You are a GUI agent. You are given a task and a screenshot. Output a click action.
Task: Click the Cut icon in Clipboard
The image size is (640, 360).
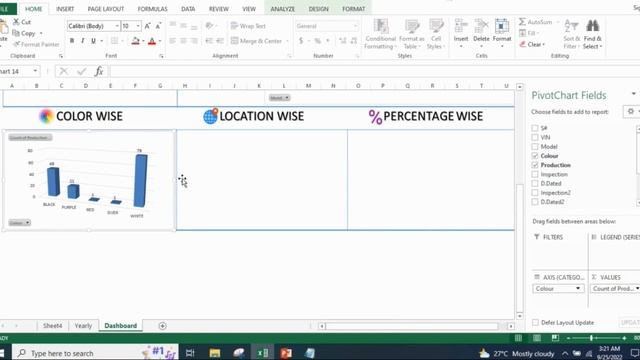[16, 22]
